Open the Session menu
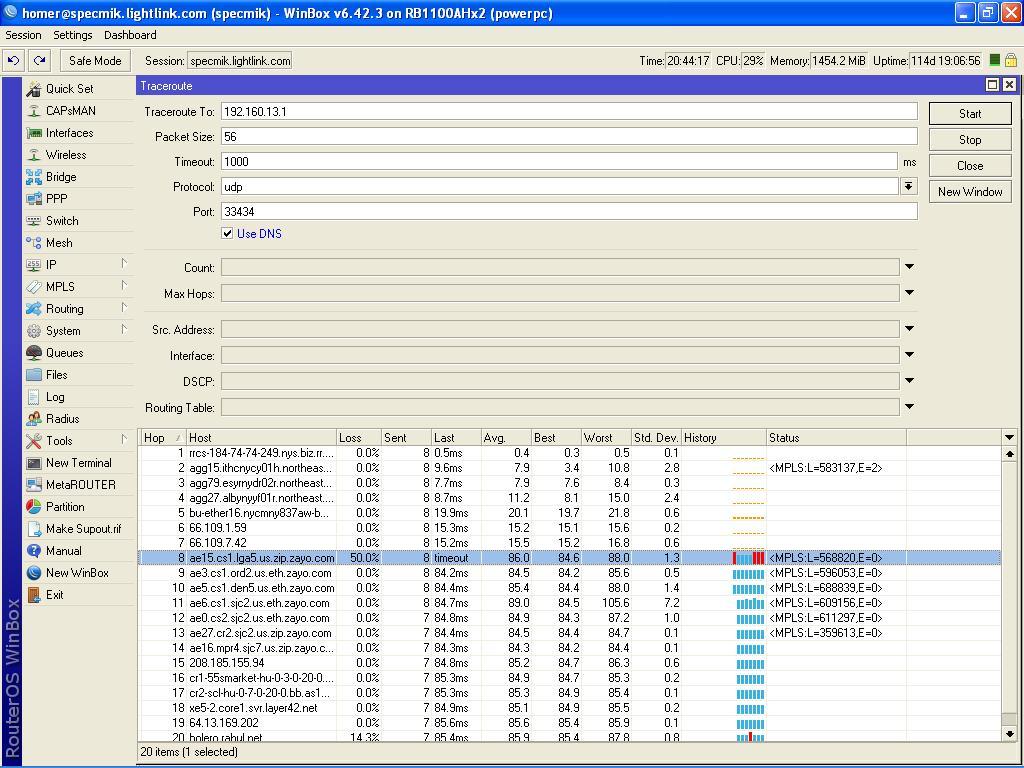Image resolution: width=1024 pixels, height=768 pixels. [23, 35]
